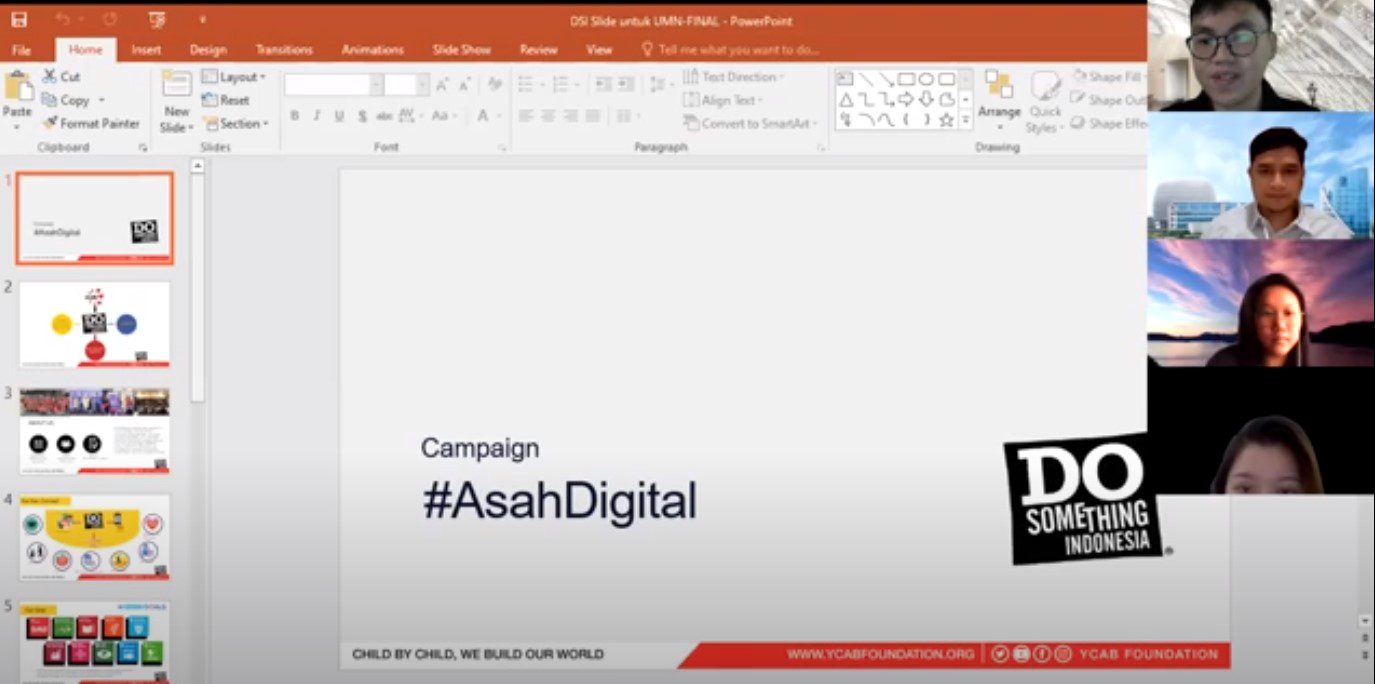
Task: Pick the star shape in the shapes gallery
Action: (946, 120)
